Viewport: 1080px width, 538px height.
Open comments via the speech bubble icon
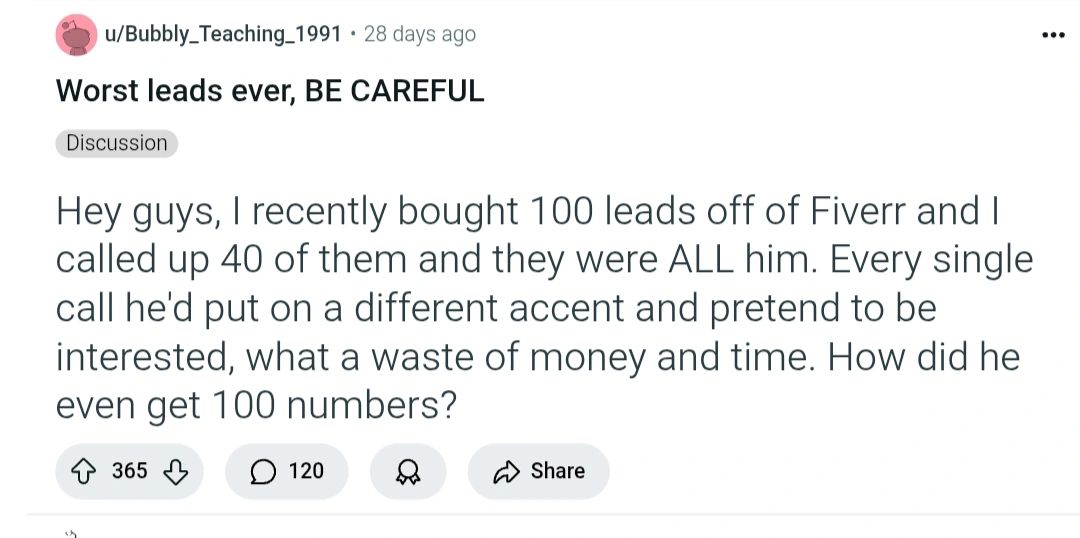click(262, 472)
